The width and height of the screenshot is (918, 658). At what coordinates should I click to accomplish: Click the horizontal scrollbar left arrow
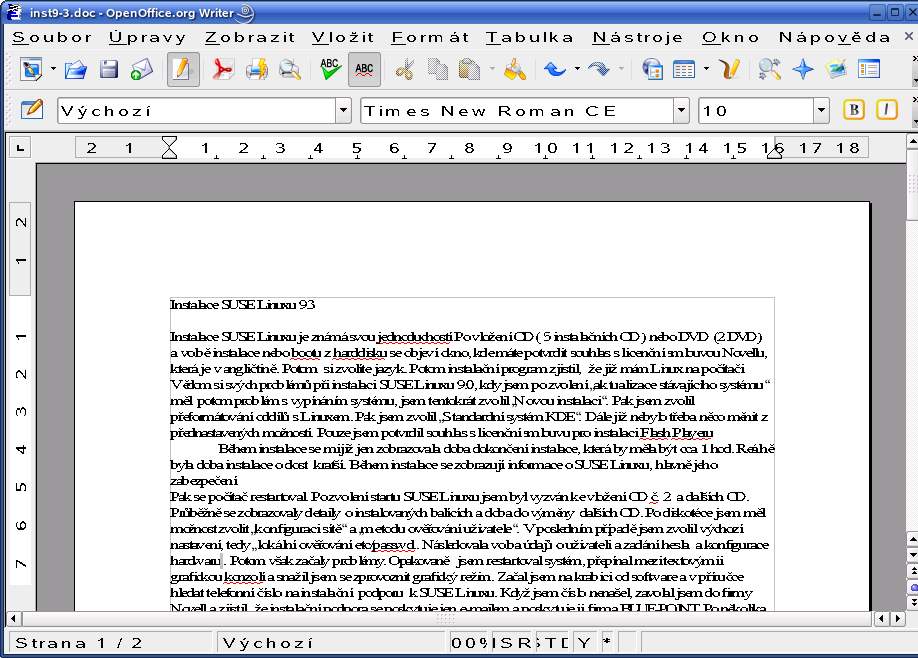click(x=13, y=618)
